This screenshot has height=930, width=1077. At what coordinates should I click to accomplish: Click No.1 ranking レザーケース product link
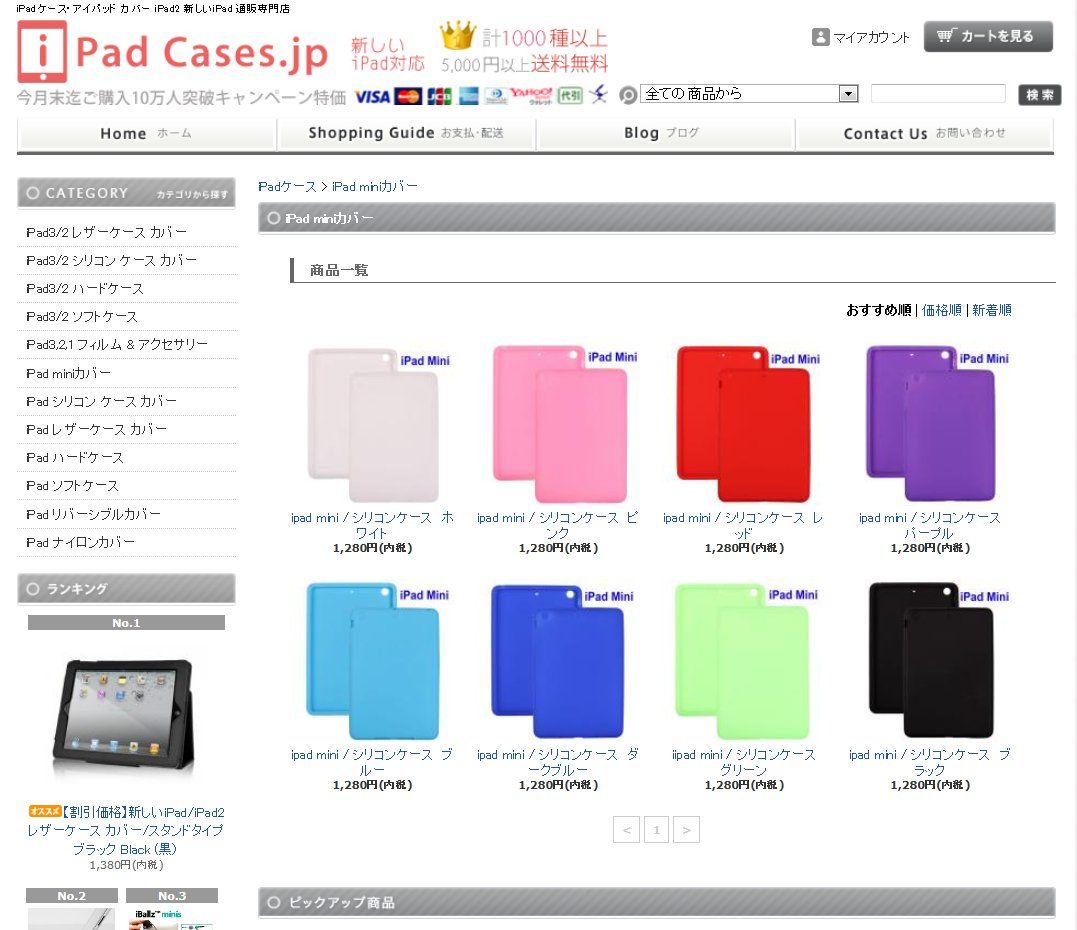126,830
